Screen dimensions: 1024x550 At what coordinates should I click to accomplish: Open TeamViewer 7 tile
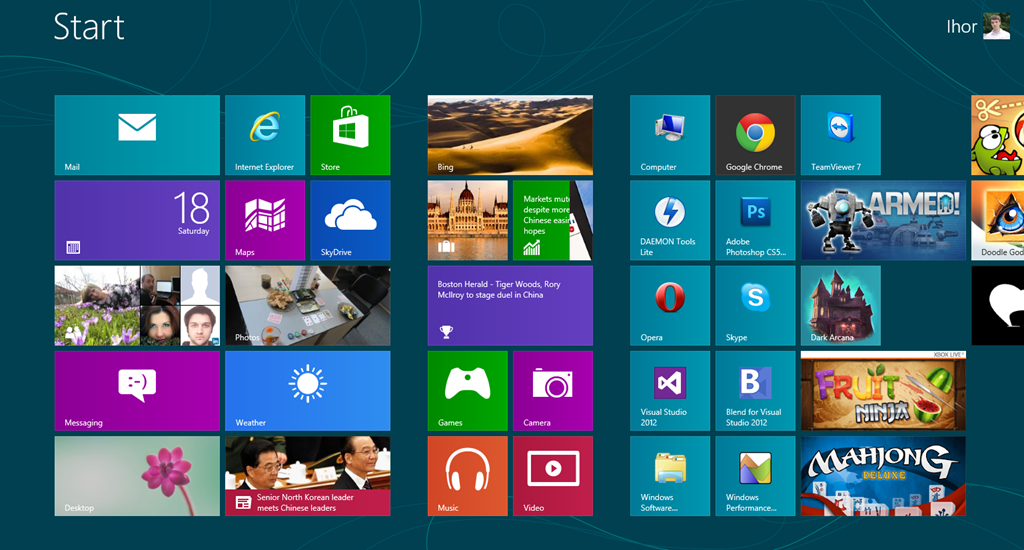pyautogui.click(x=840, y=135)
